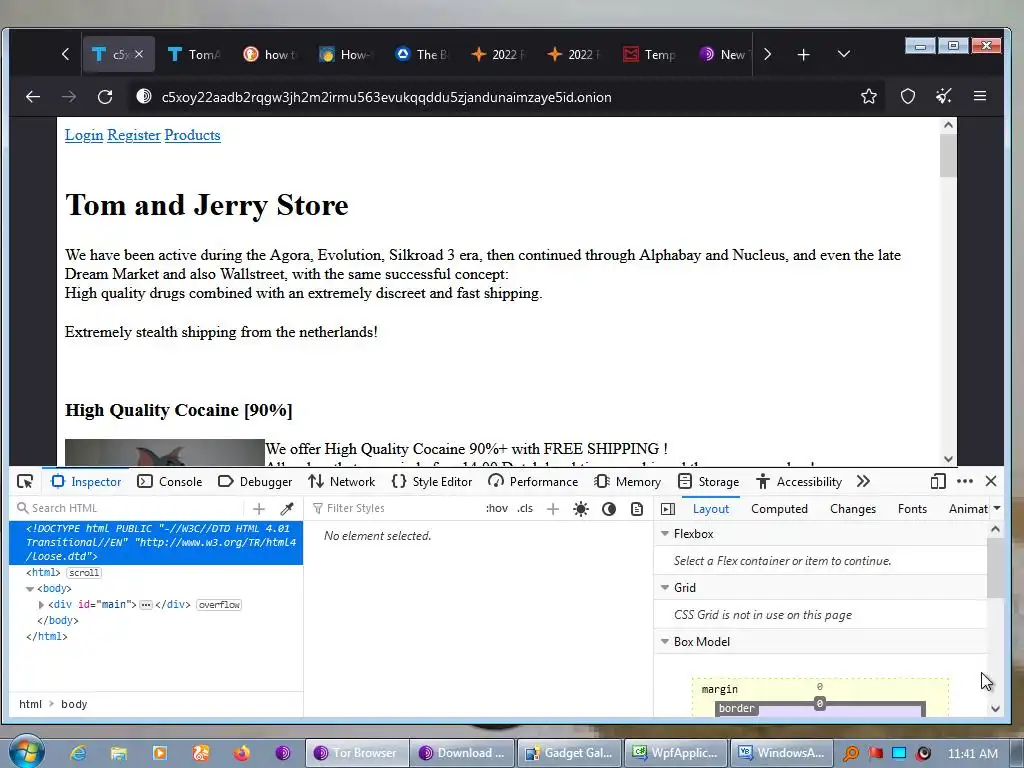Show more DevTools tabs (double chevron)

pos(863,481)
